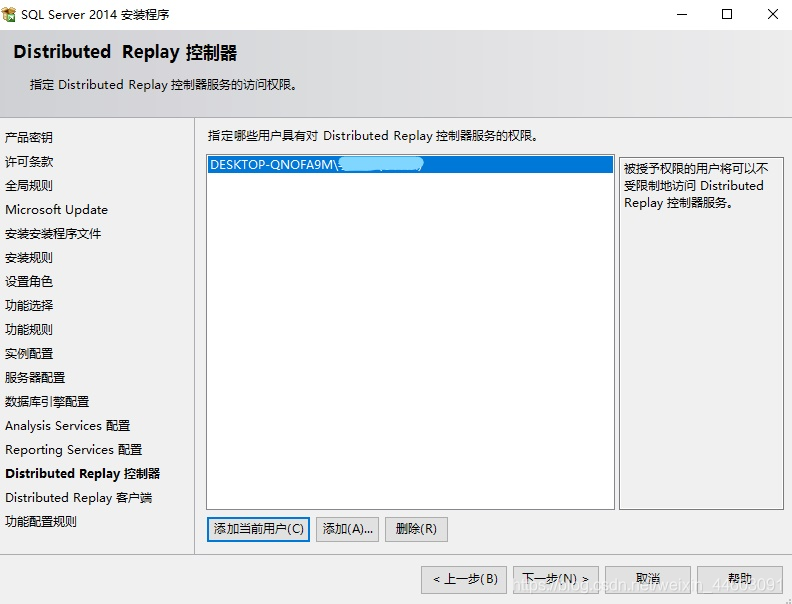Select Distributed Replay 客户端 step

click(x=78, y=497)
